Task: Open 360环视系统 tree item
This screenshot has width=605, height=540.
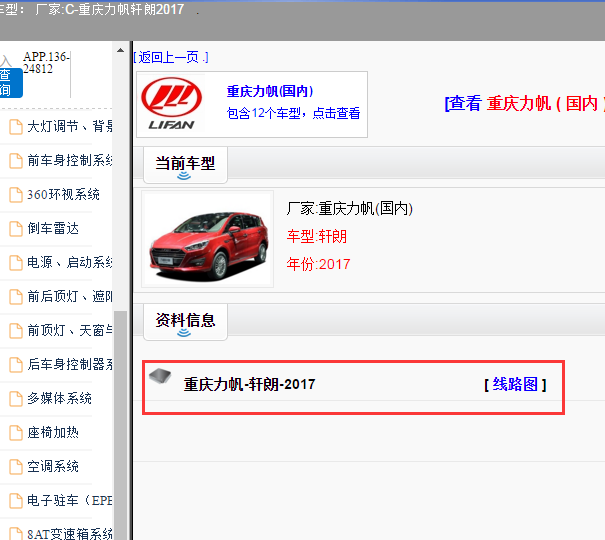Action: 63,194
